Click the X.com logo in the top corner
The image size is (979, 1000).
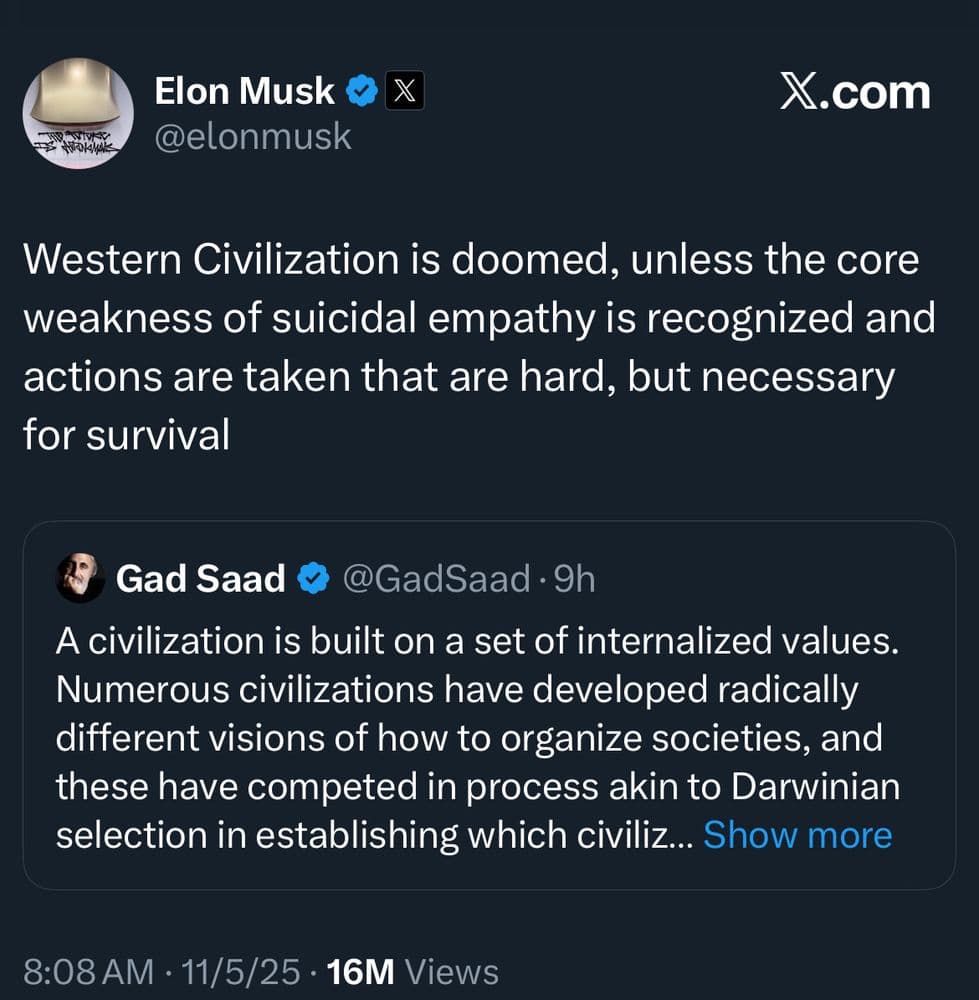tap(855, 92)
